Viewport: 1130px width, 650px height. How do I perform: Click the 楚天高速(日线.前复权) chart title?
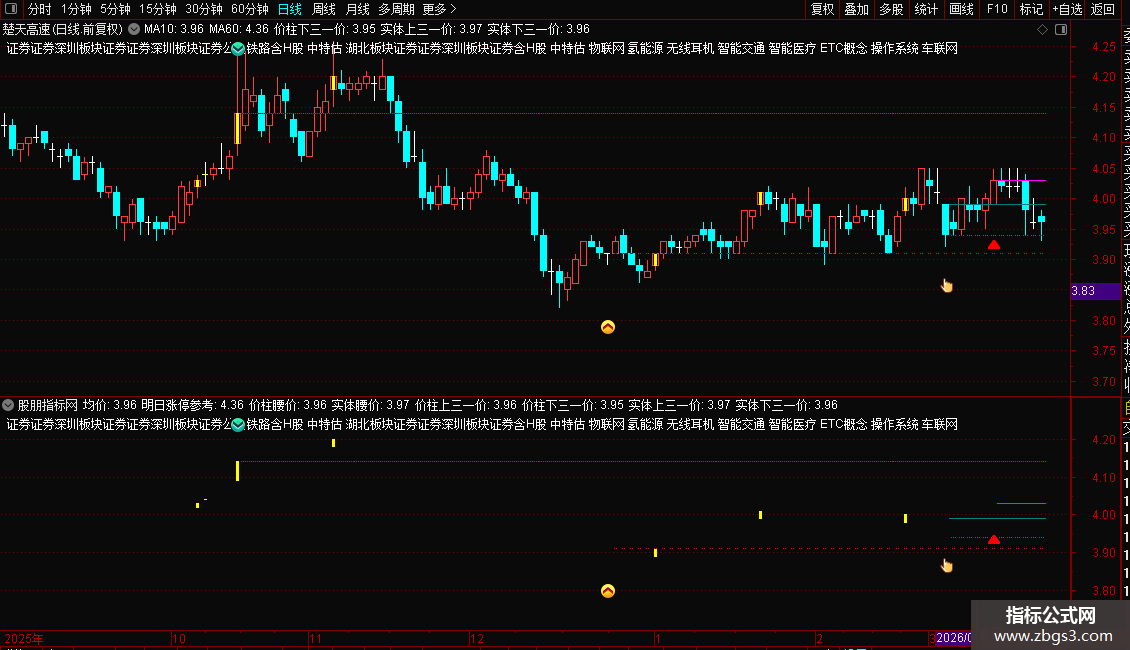point(63,30)
